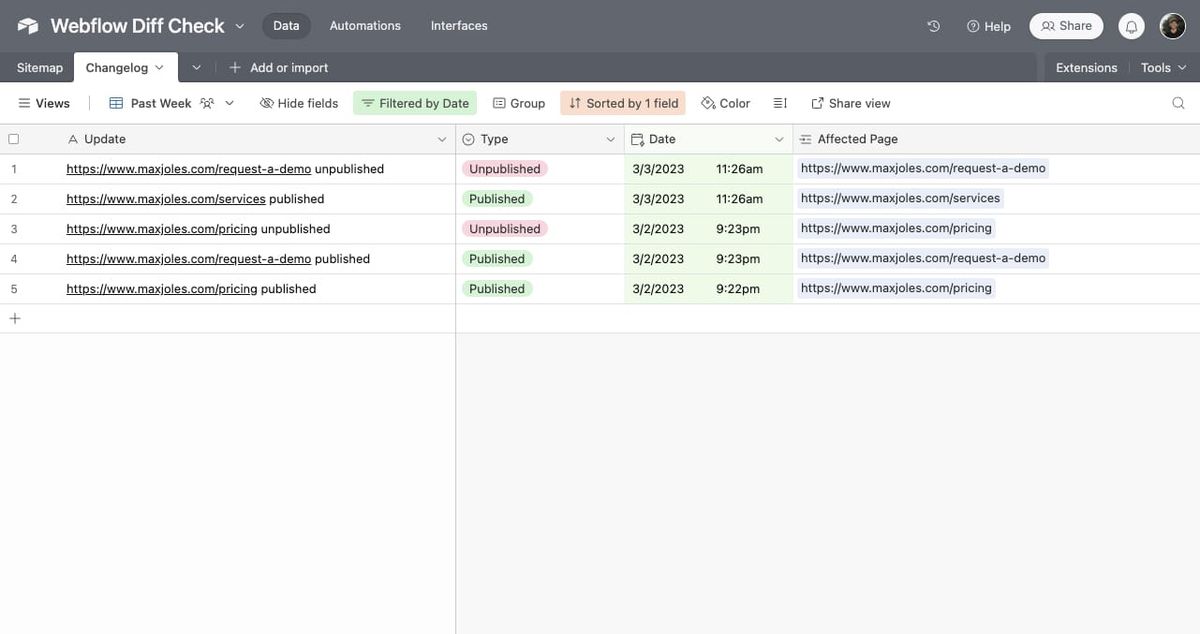Click Share view
This screenshot has width=1200, height=634.
pos(851,103)
